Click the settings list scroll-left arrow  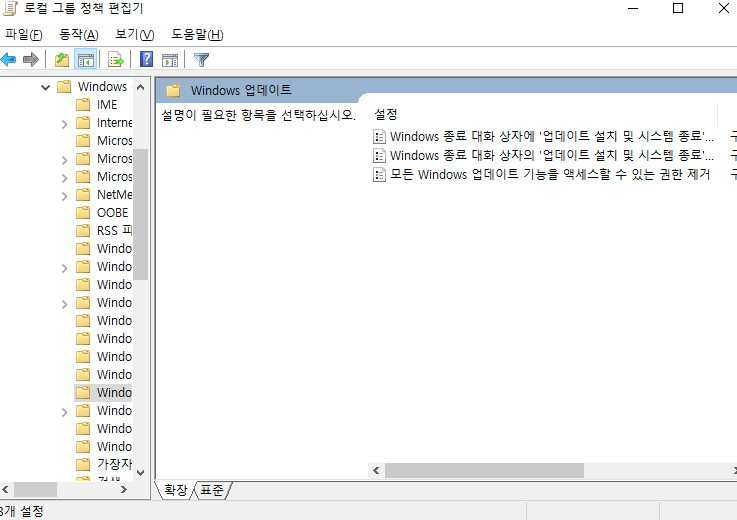tap(376, 470)
